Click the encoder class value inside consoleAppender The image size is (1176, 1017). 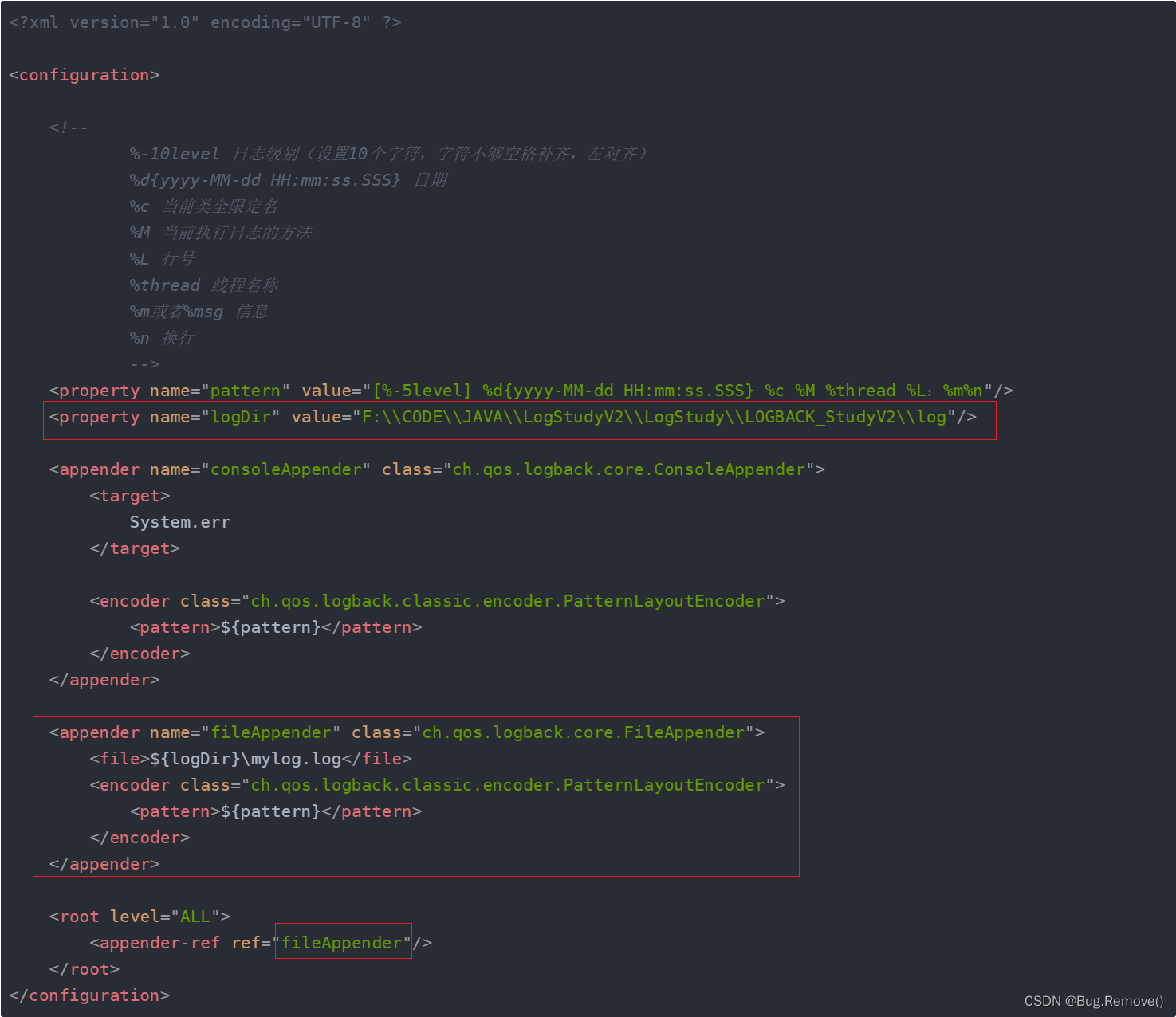tap(508, 601)
